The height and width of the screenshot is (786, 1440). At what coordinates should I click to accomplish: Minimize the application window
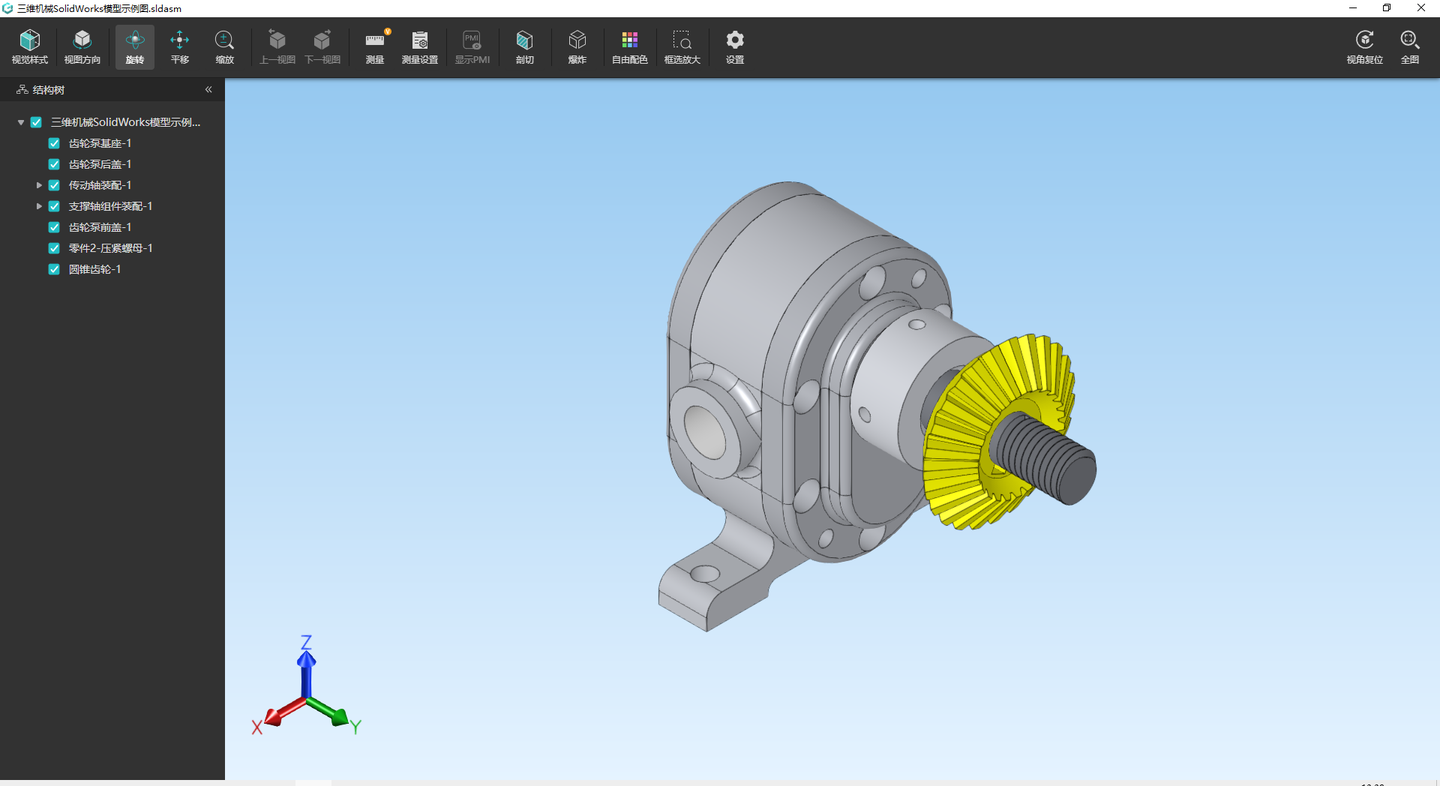pos(1354,8)
